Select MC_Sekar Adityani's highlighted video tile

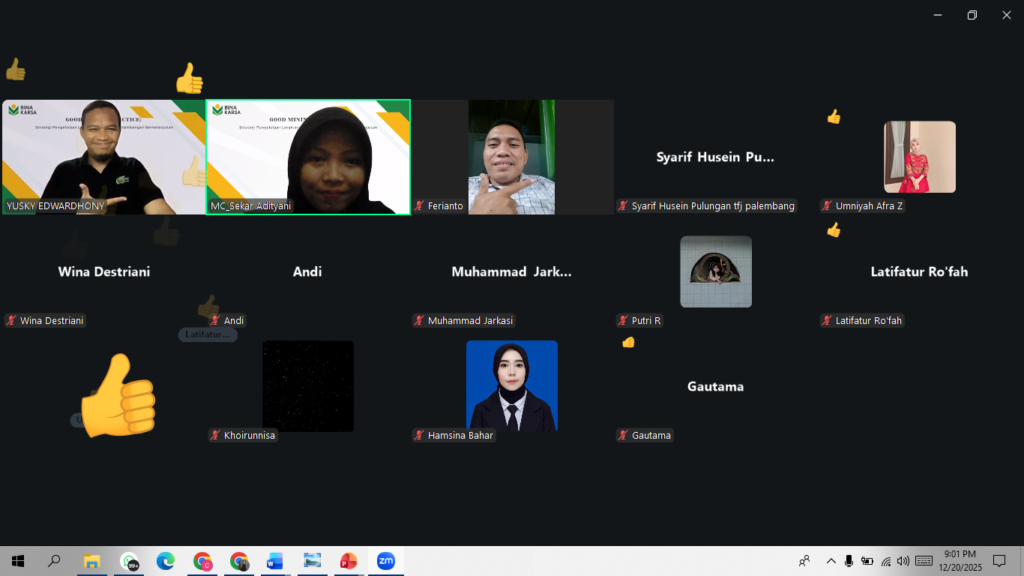click(307, 157)
